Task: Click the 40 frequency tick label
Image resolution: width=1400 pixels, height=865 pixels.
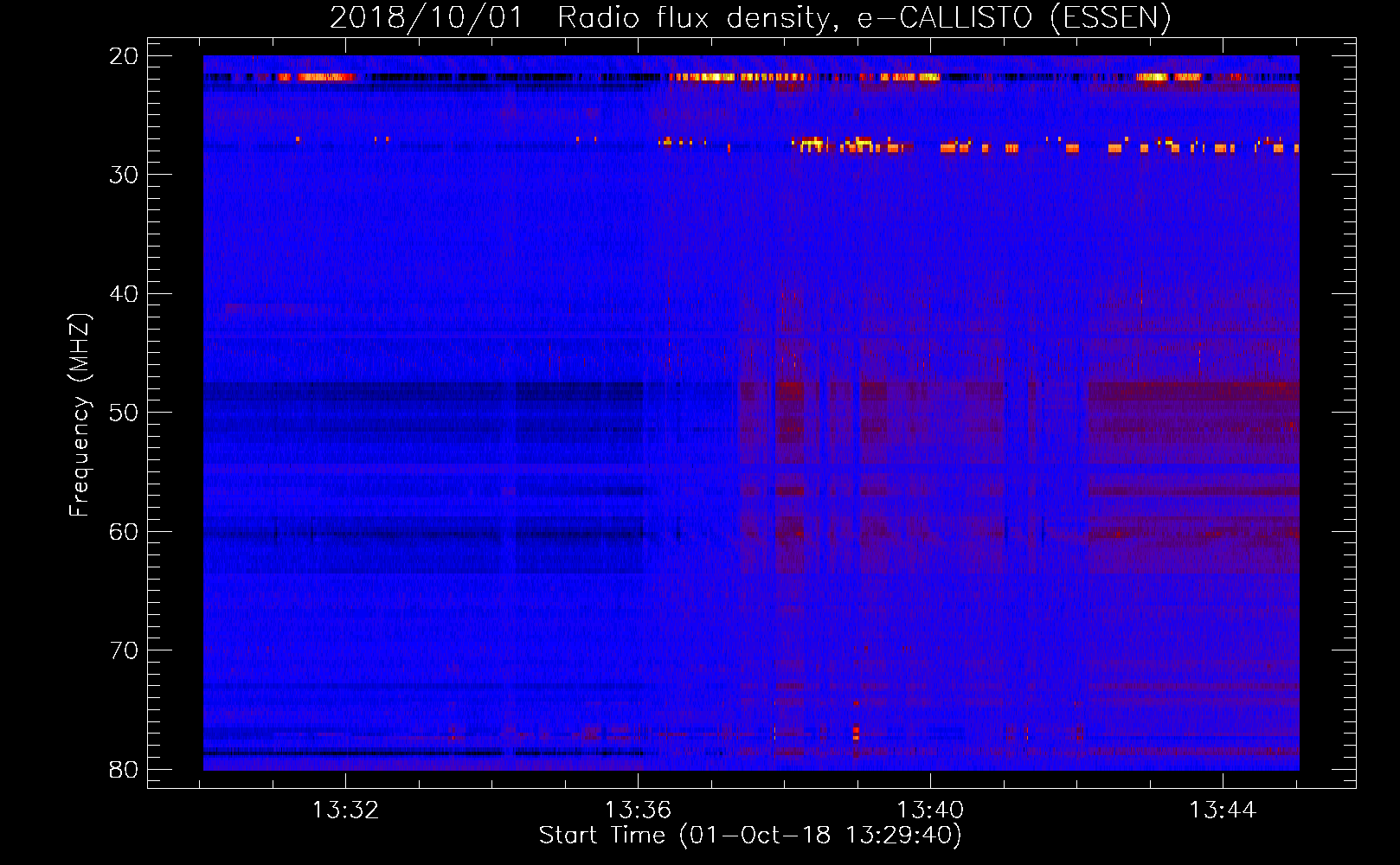Action: (x=124, y=294)
